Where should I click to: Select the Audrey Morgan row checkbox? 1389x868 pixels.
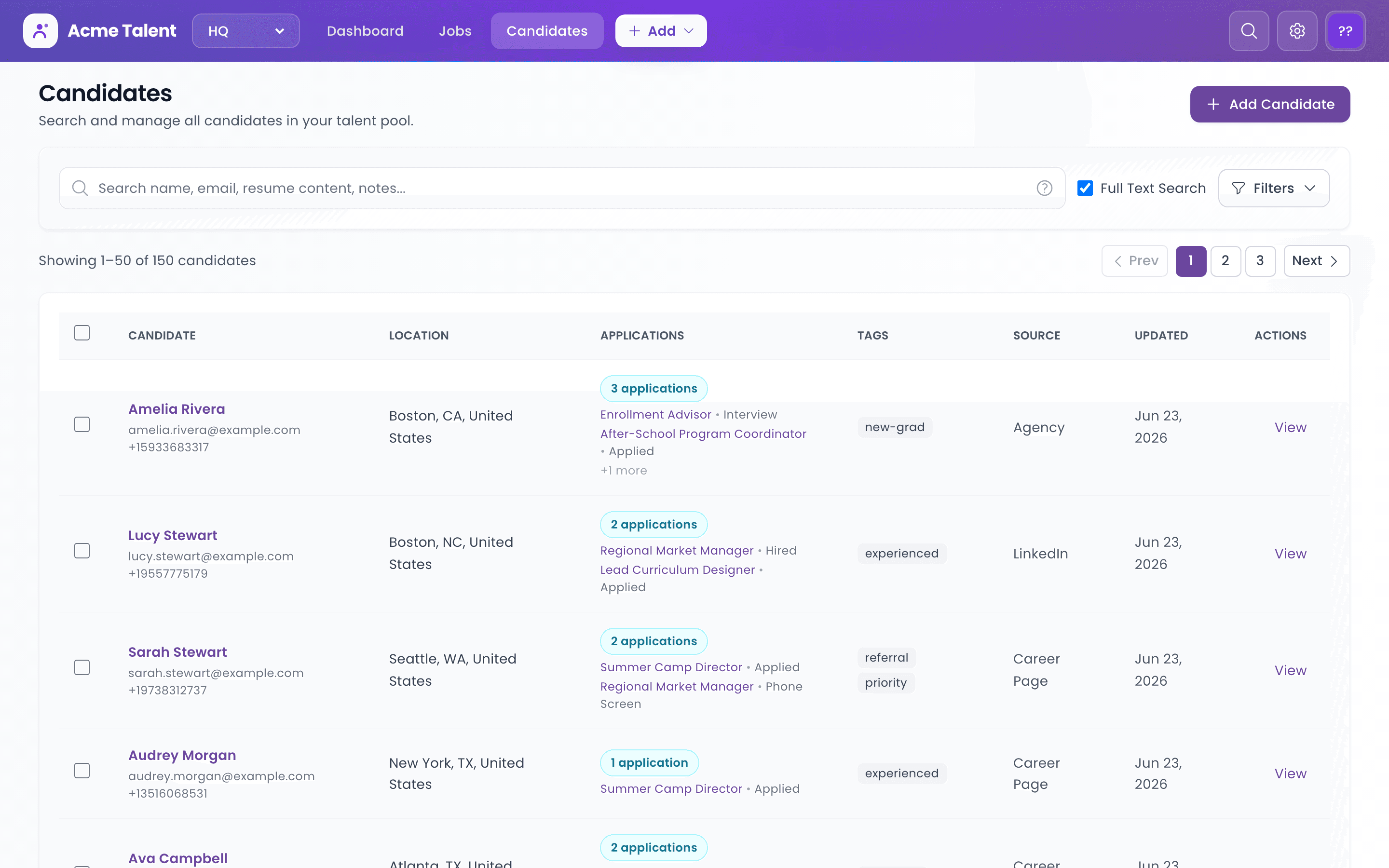(82, 771)
